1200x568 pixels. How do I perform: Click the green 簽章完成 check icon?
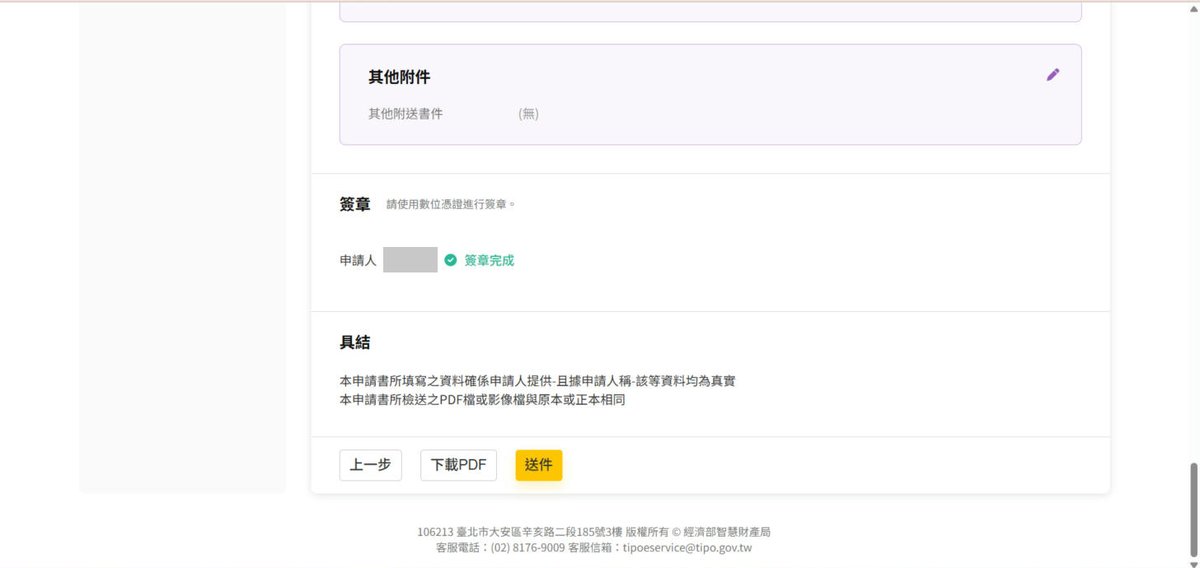(451, 260)
